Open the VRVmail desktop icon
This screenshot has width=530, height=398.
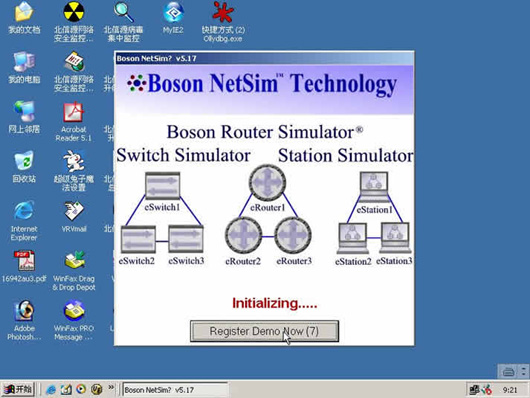tap(74, 216)
